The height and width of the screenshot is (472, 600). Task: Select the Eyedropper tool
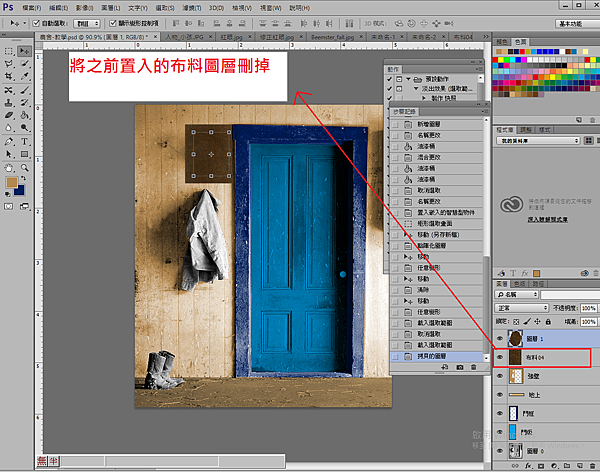pos(24,76)
